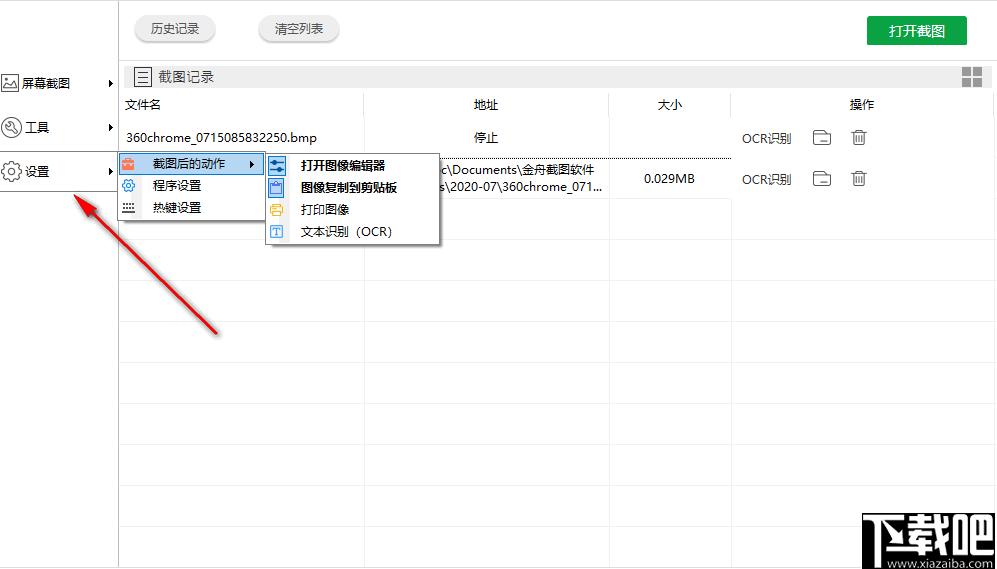Click the 工具 wrench icon
The width and height of the screenshot is (997, 569).
point(11,128)
